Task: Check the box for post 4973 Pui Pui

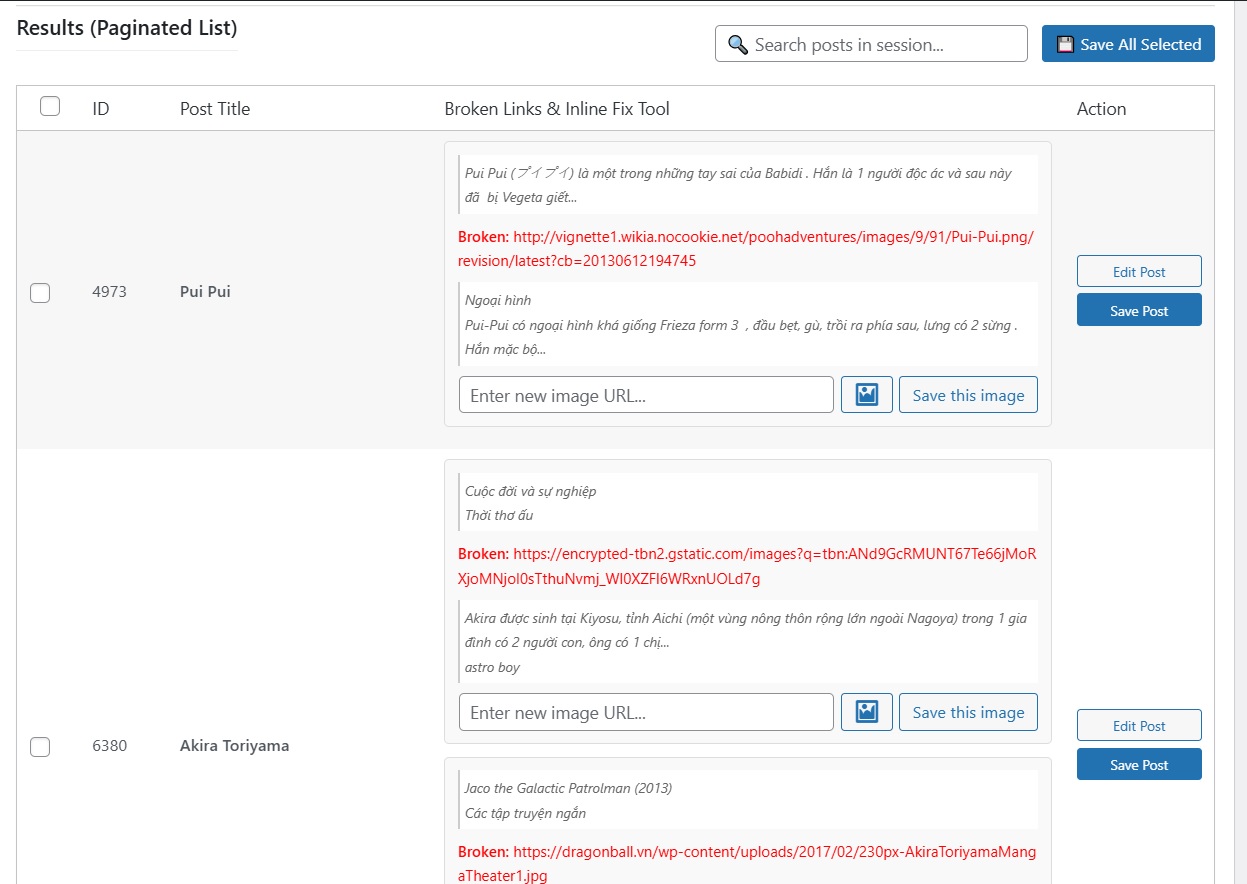Action: [40, 293]
